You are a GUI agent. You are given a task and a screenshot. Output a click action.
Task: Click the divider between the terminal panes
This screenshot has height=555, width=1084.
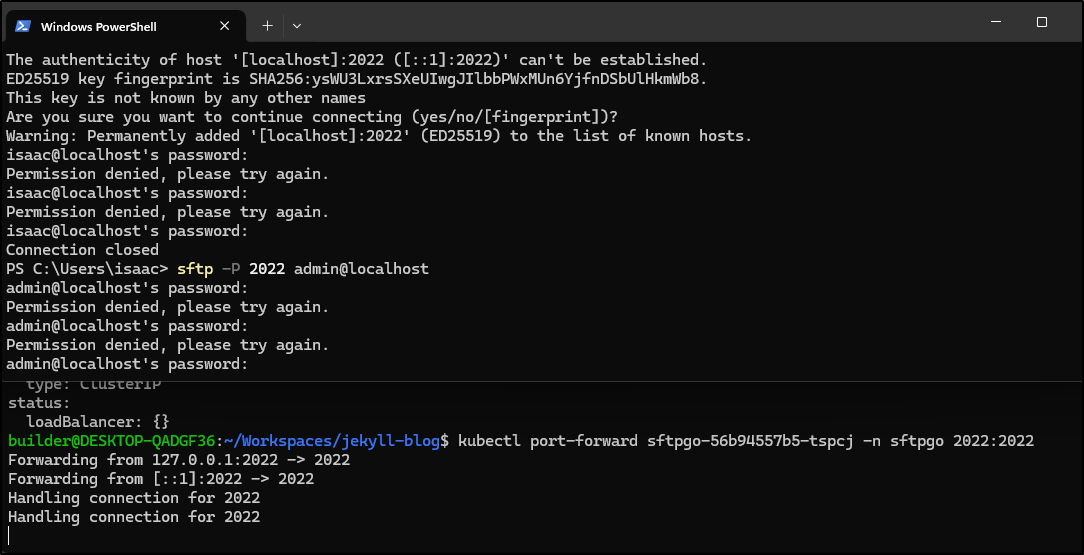[542, 381]
